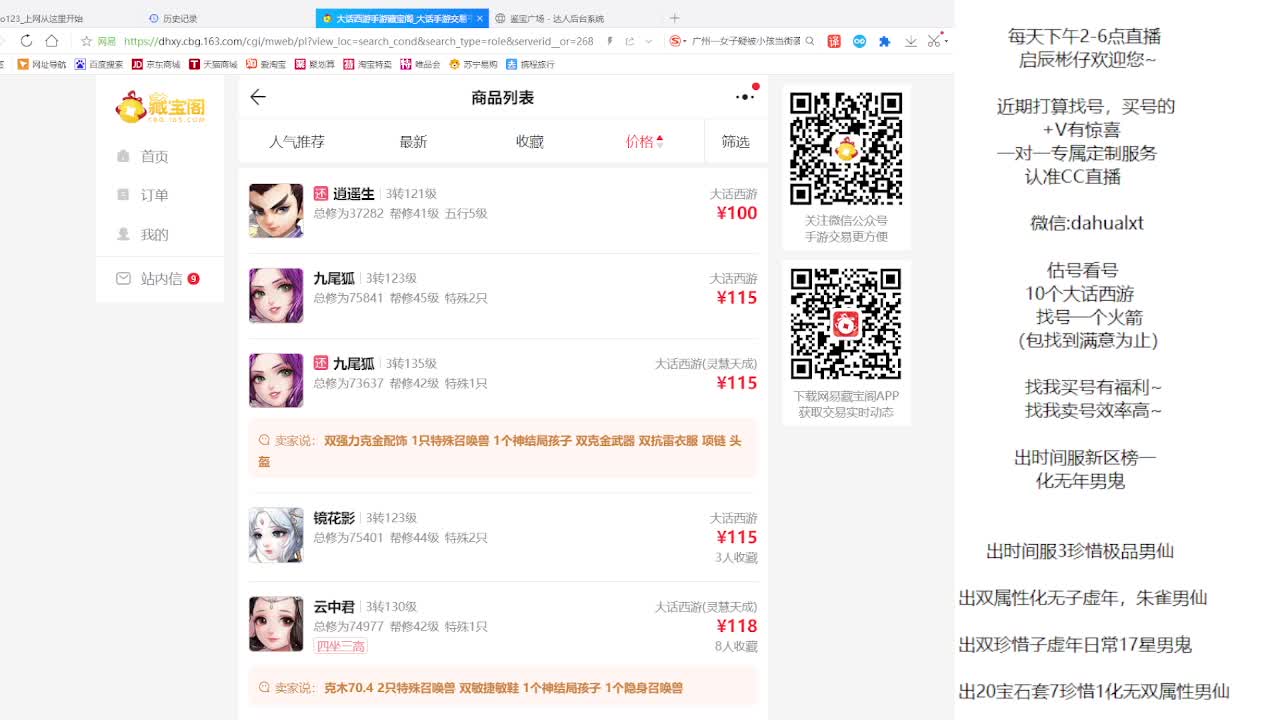Open the 九尾狐 3转123级 listing avatar
Viewport: 1280px width, 720px height.
[x=276, y=295]
